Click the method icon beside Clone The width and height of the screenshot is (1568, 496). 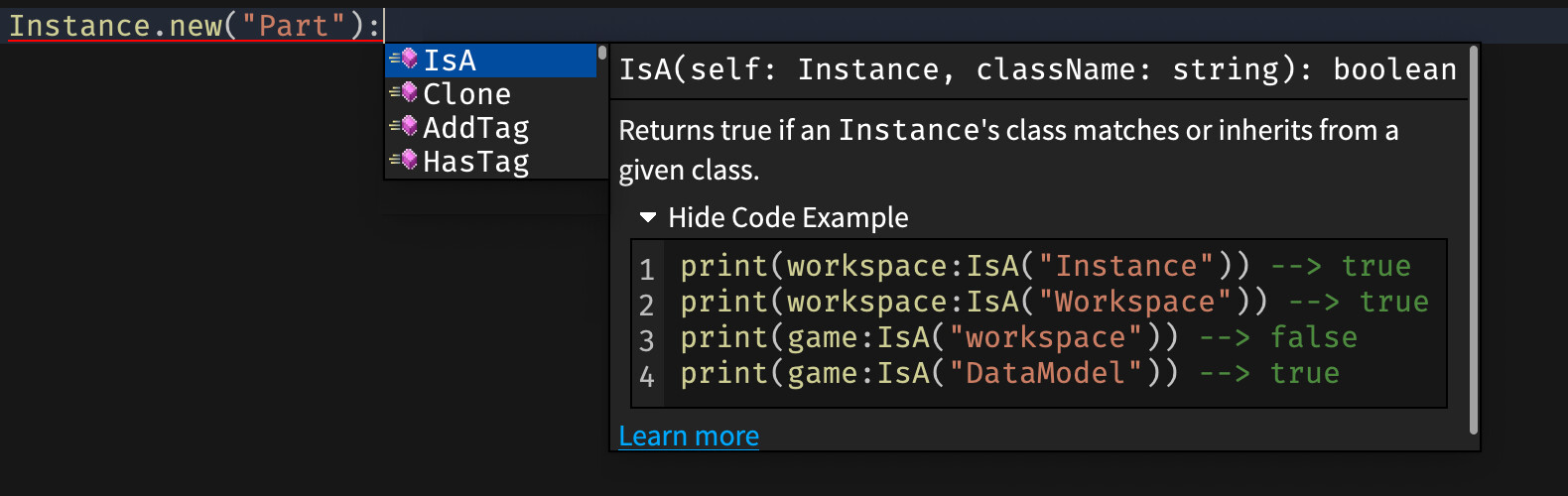[404, 93]
